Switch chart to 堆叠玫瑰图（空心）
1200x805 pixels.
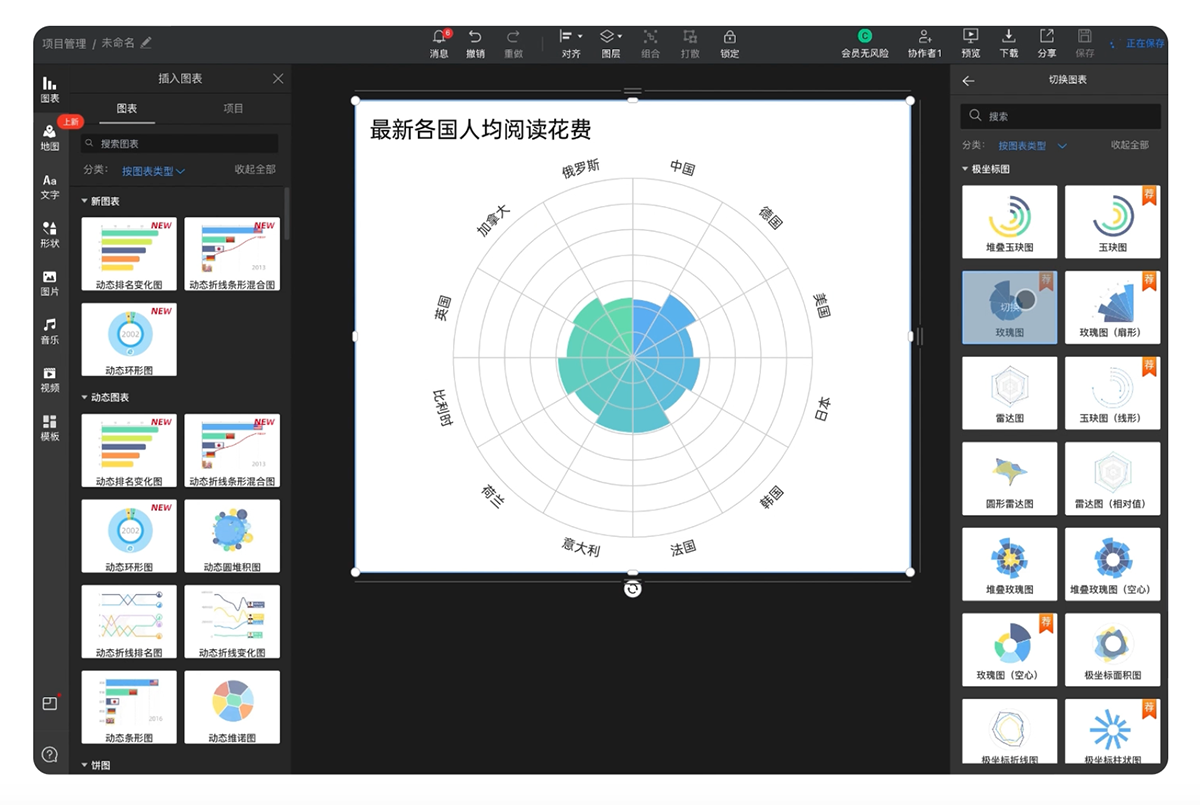[1112, 564]
